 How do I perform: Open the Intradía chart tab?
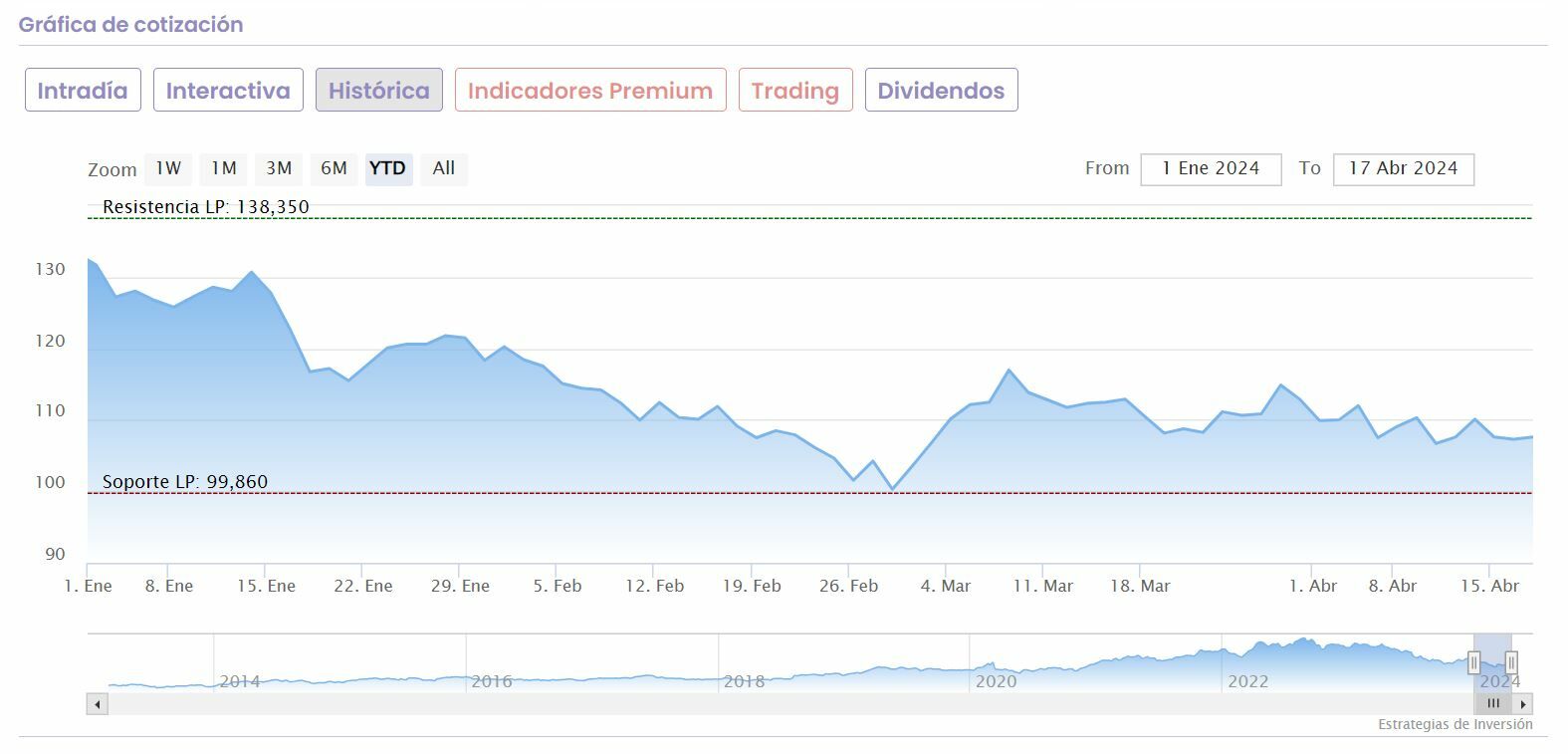click(x=83, y=91)
